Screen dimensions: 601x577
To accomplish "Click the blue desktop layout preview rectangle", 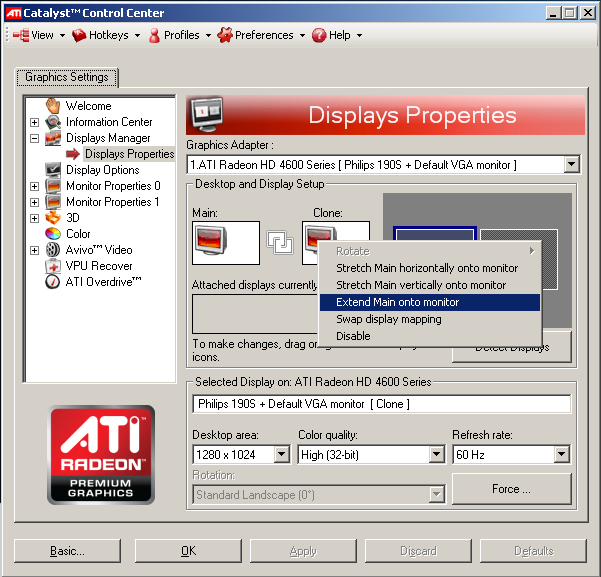I will tap(435, 233).
